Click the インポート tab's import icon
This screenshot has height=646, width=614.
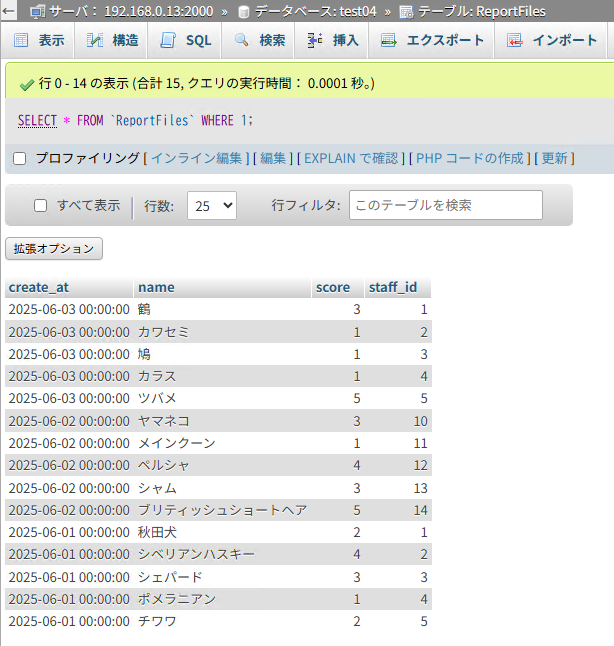515,40
